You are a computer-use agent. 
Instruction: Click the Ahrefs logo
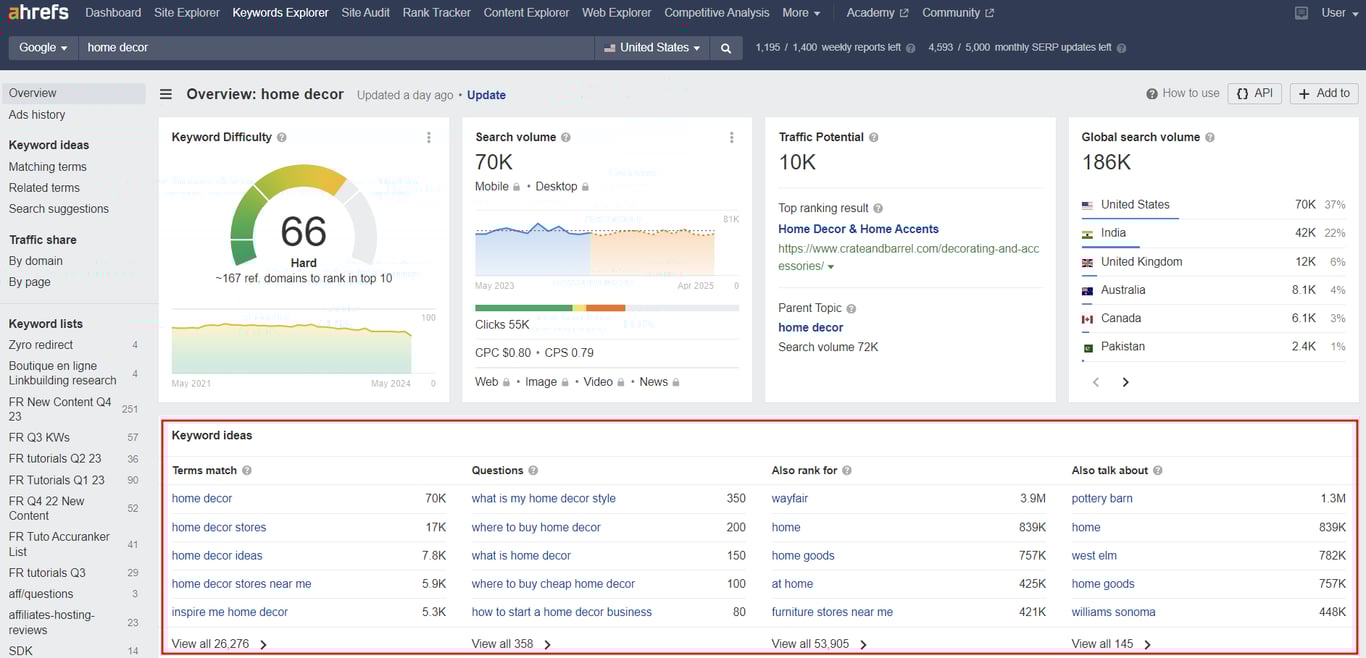coord(37,12)
